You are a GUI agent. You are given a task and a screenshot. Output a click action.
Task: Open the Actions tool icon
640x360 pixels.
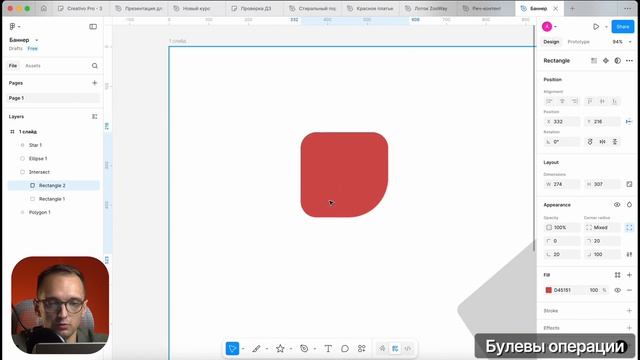(362, 349)
